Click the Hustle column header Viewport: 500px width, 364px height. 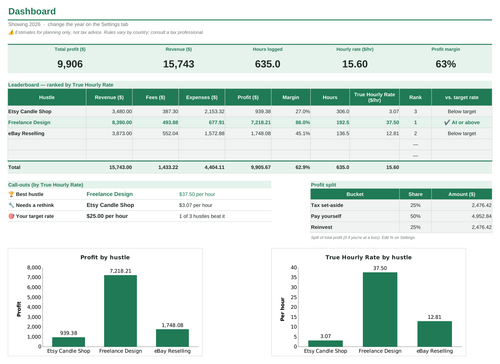click(47, 97)
